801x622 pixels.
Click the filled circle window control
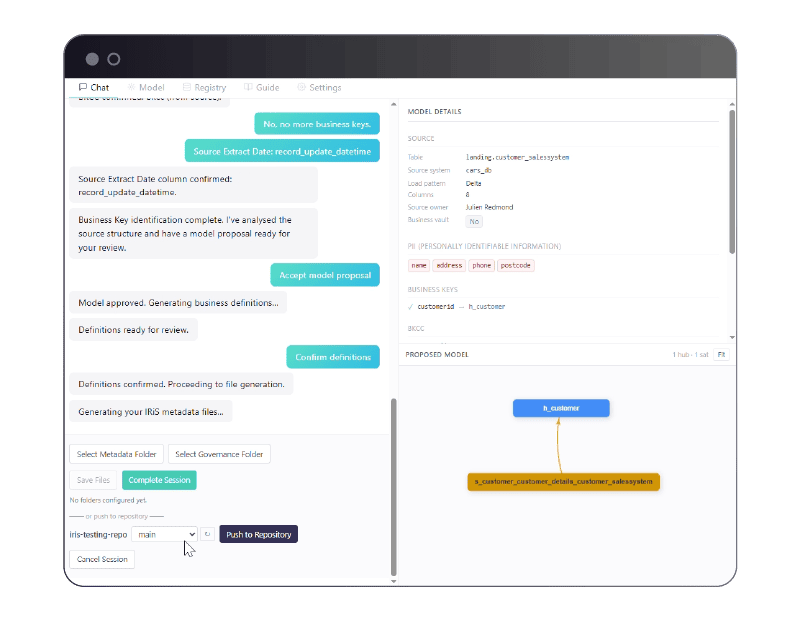pos(92,59)
